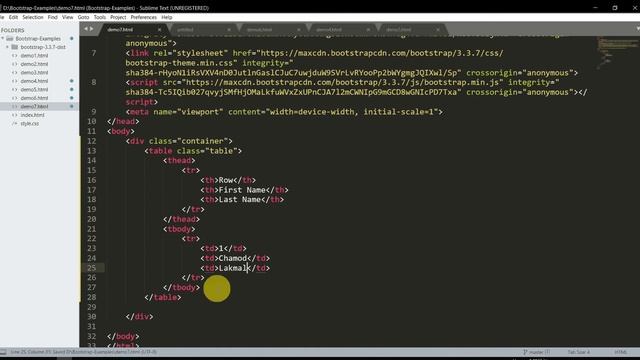Open the Tools menu
Image resolution: width=640 pixels, height=360 pixels.
pyautogui.click(x=100, y=17)
